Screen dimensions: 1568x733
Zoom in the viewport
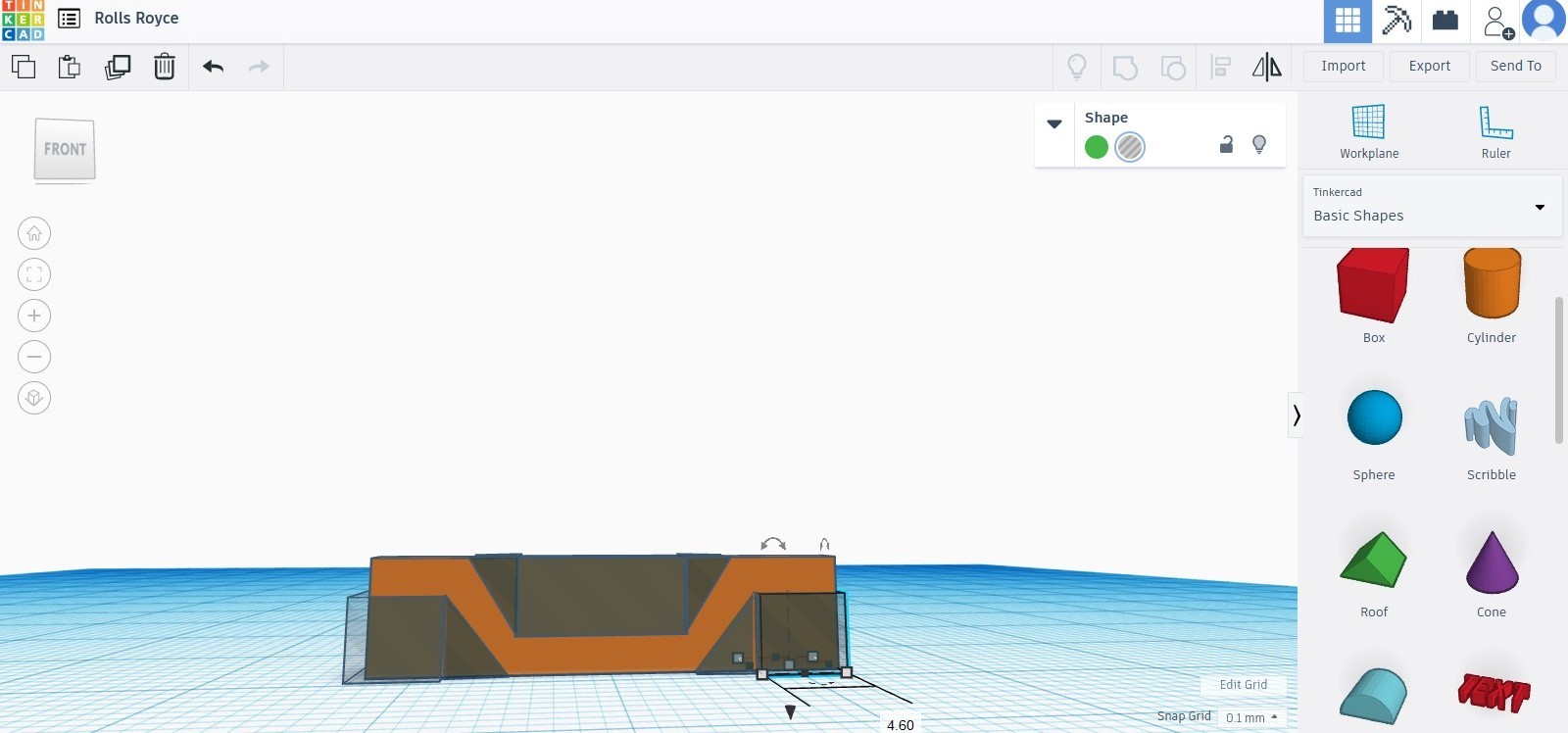[34, 316]
